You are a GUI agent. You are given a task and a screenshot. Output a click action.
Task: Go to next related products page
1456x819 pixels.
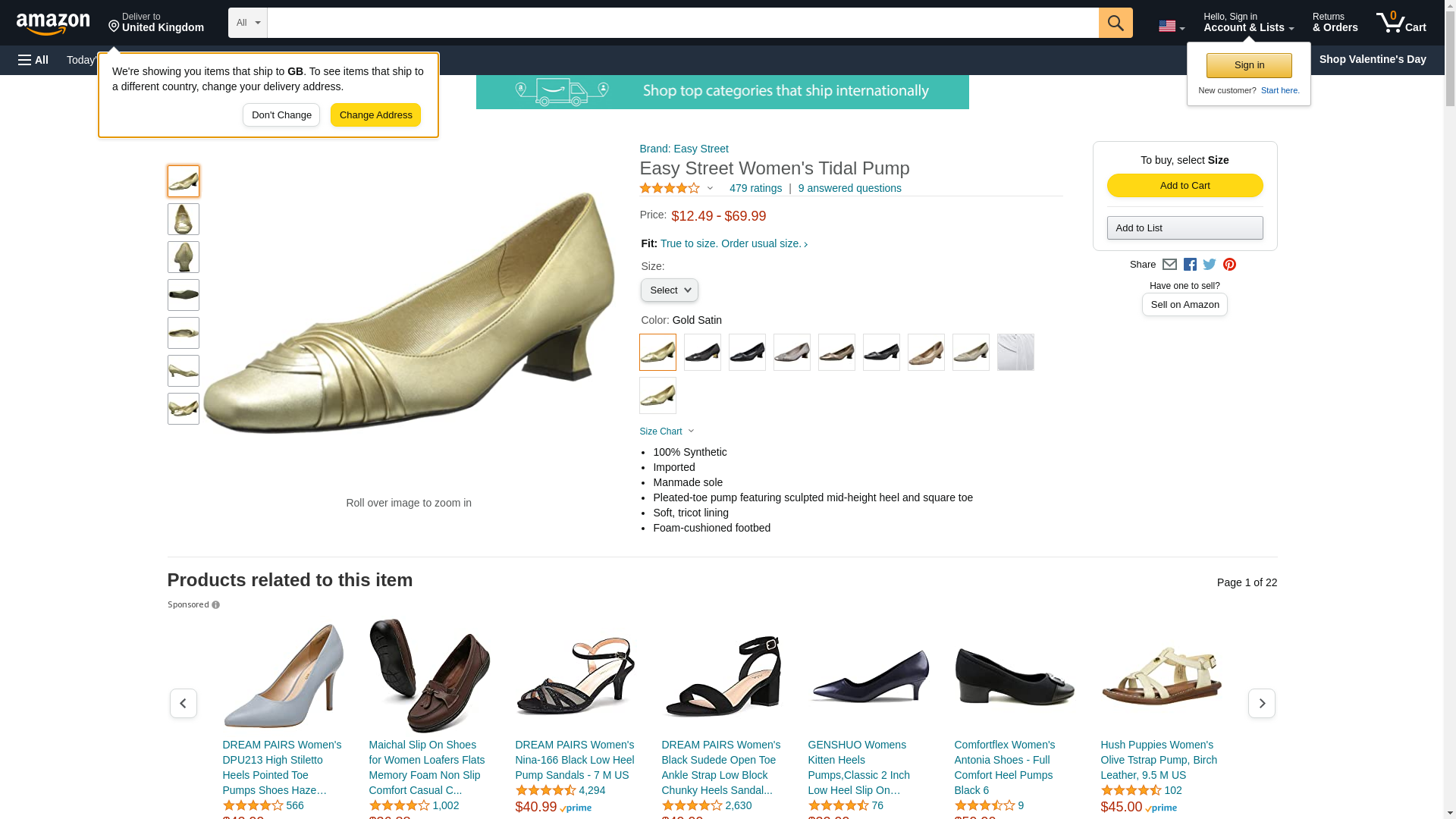[x=1261, y=704]
